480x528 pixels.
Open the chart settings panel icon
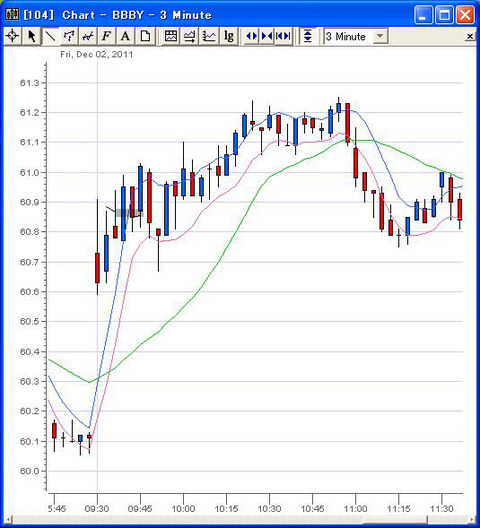tap(171, 36)
